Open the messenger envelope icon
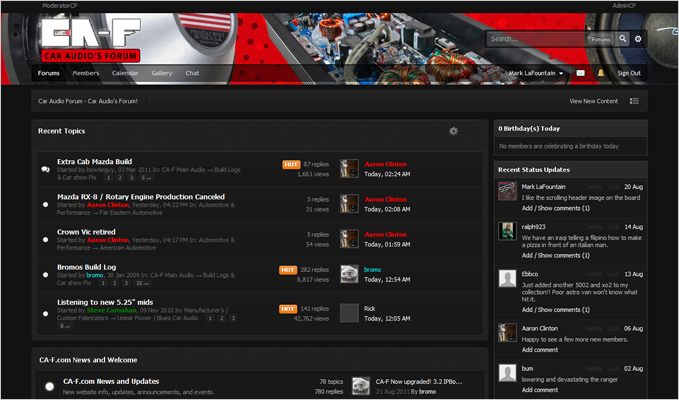This screenshot has height=400, width=679. pos(581,73)
